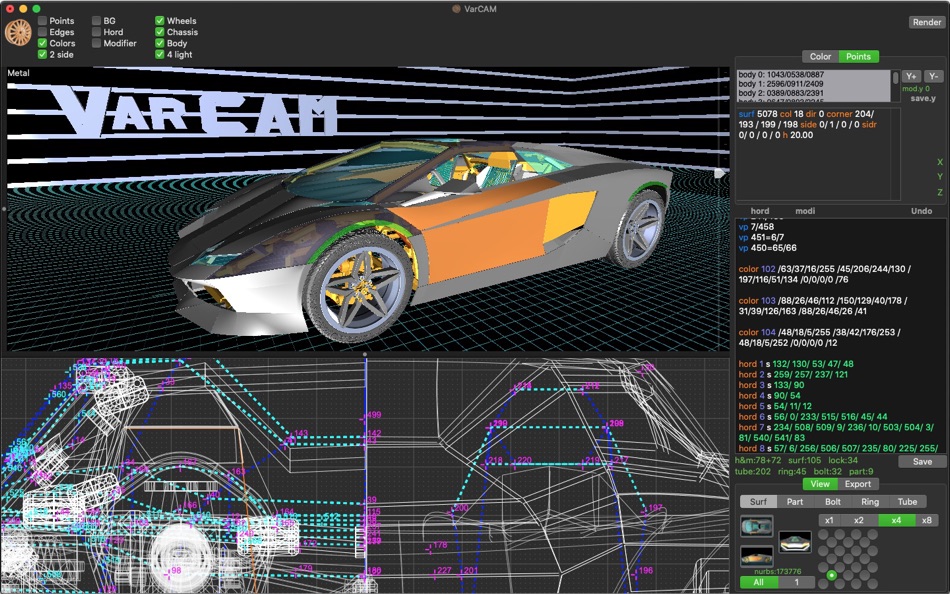Click the modi label
Screen dimensions: 950x594
805,211
